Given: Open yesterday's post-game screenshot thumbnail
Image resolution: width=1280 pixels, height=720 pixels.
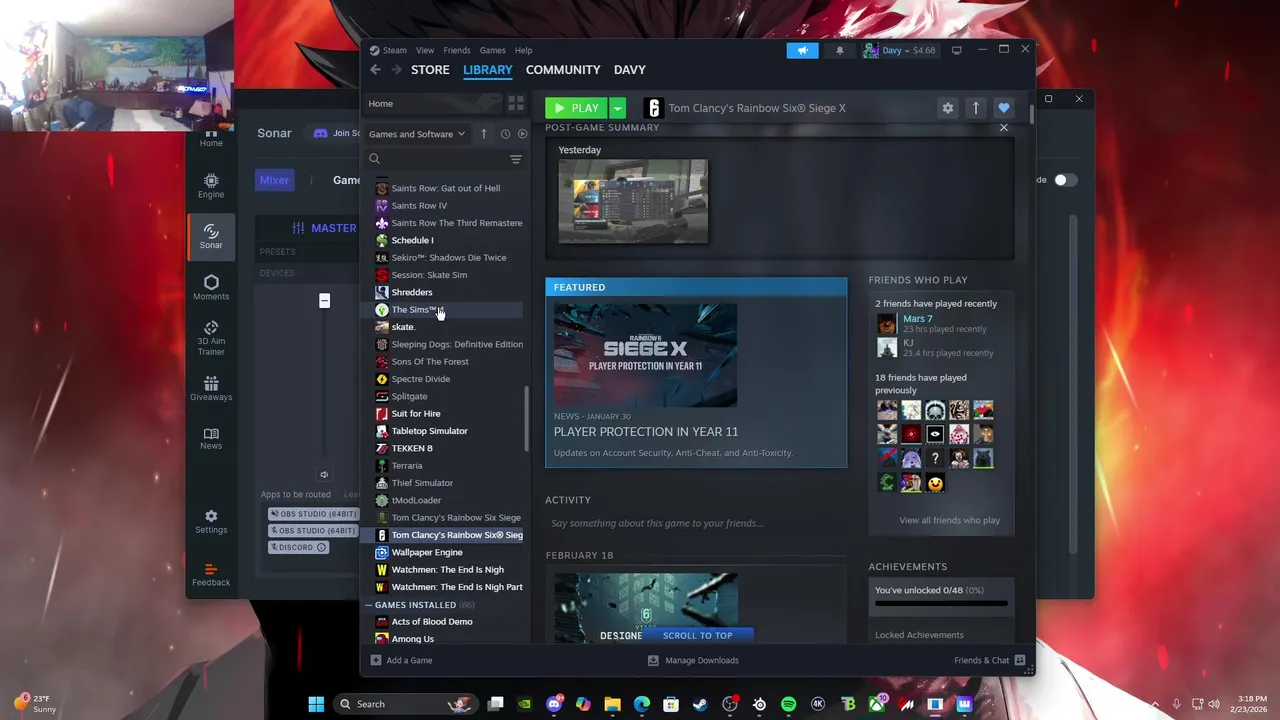Looking at the screenshot, I should pos(633,201).
